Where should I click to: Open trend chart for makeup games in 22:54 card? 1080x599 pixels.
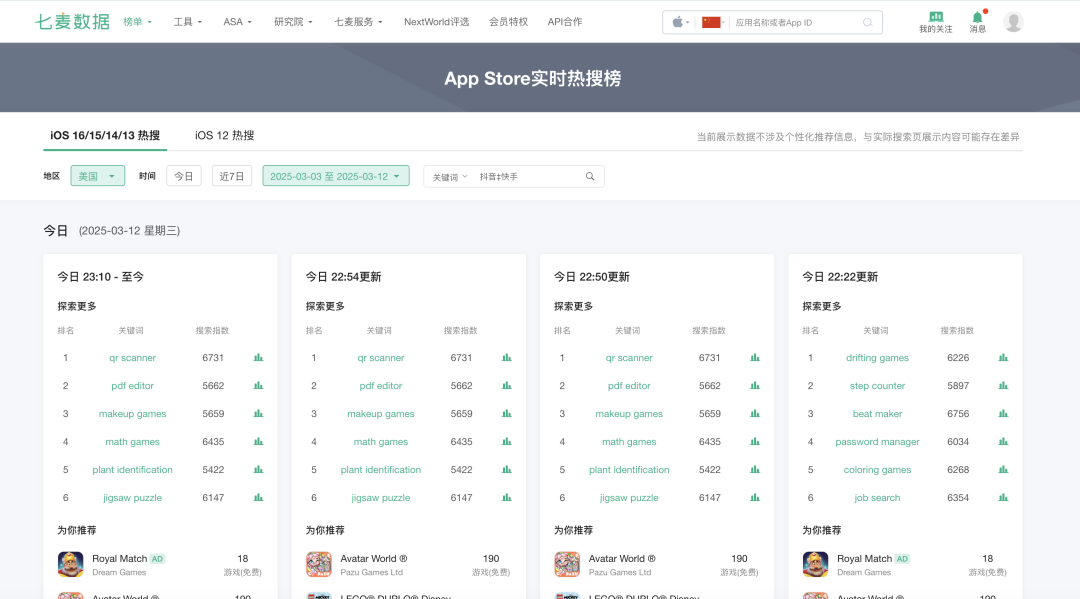[x=507, y=414]
